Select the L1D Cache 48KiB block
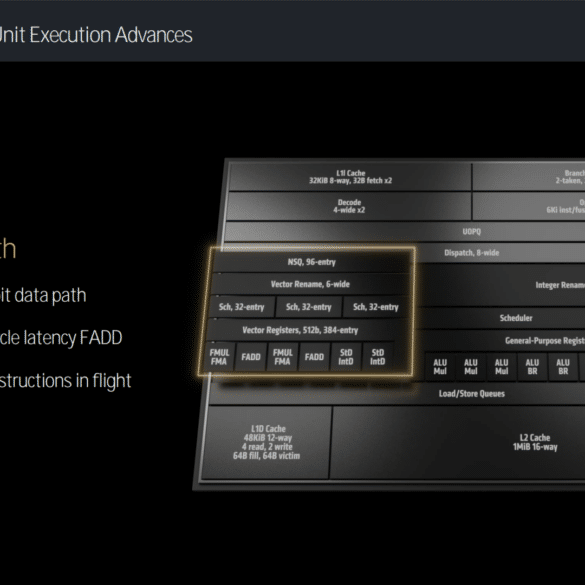The height and width of the screenshot is (585, 585). click(x=266, y=442)
